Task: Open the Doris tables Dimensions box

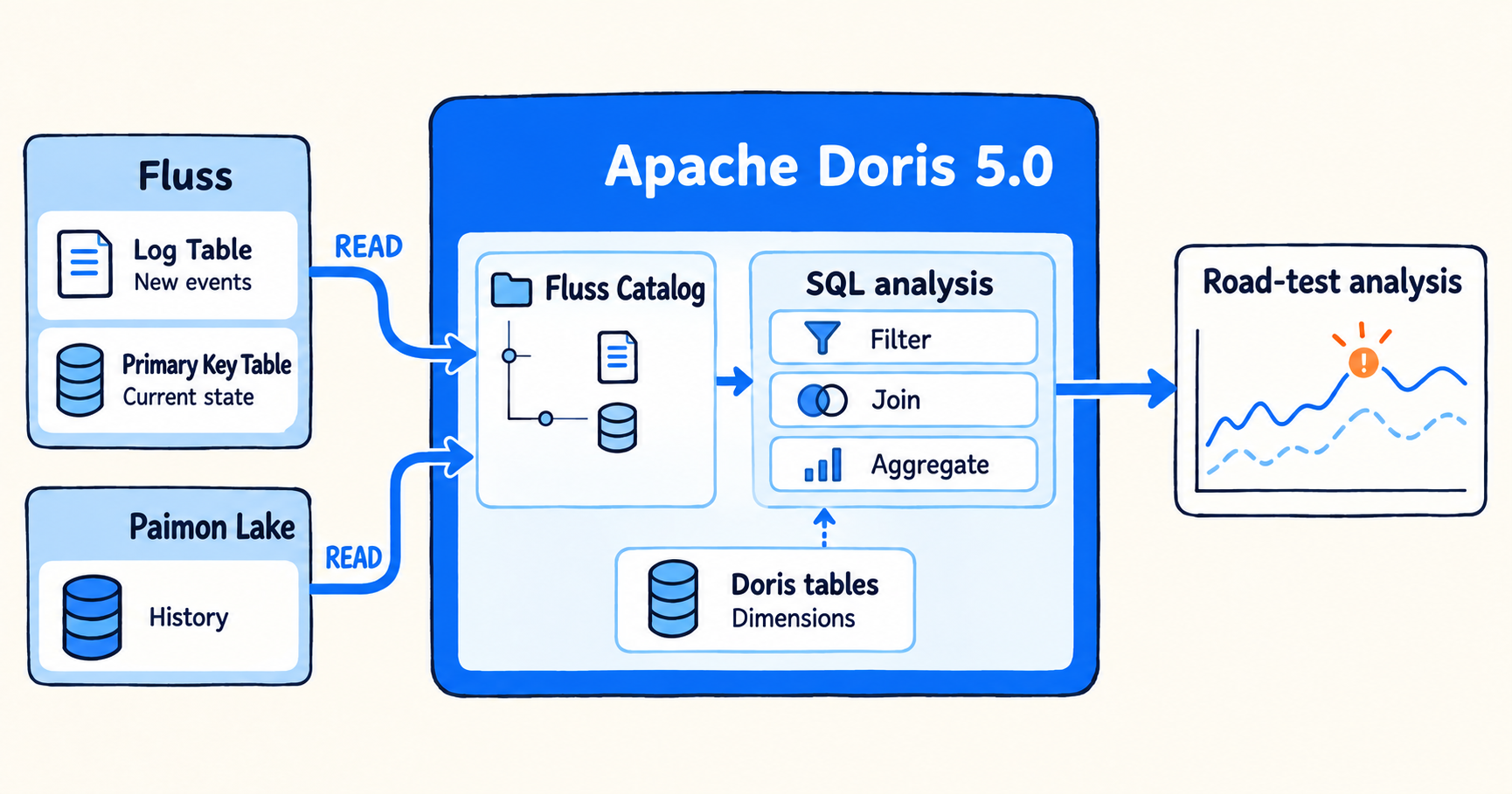Action: 765,600
